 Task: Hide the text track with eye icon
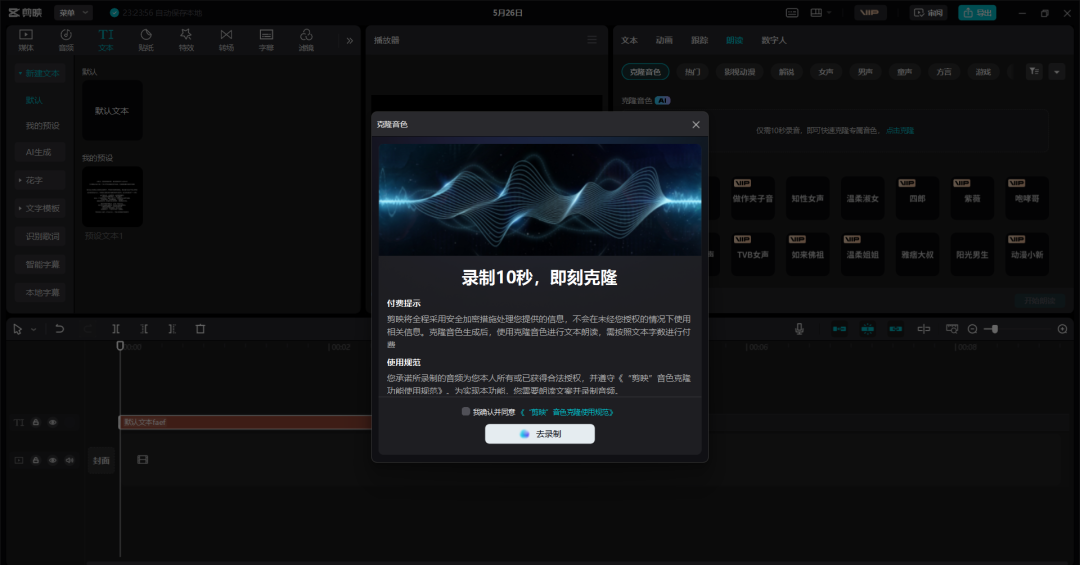coord(52,422)
